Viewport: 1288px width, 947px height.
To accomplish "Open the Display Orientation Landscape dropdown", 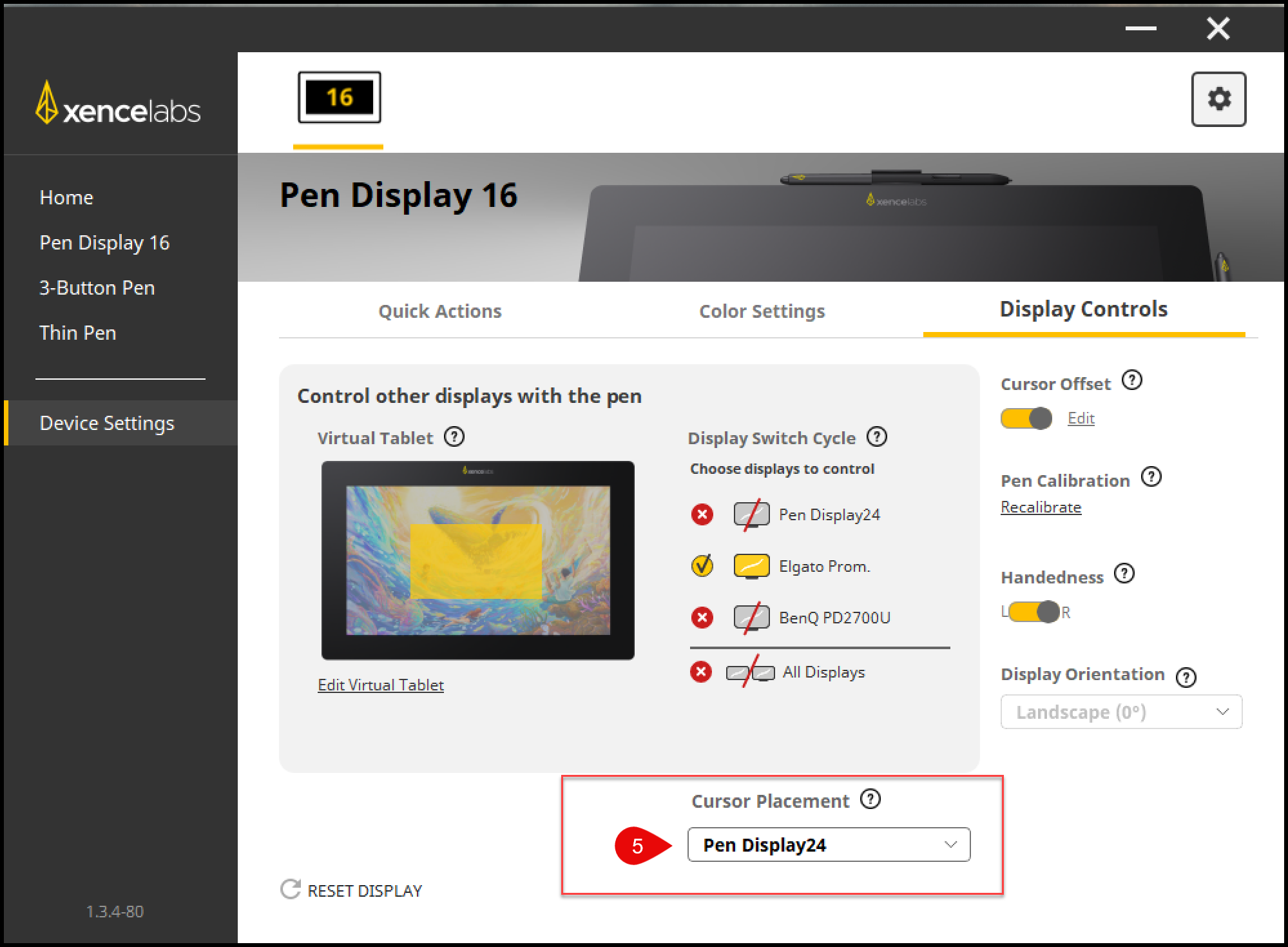I will (x=1121, y=712).
